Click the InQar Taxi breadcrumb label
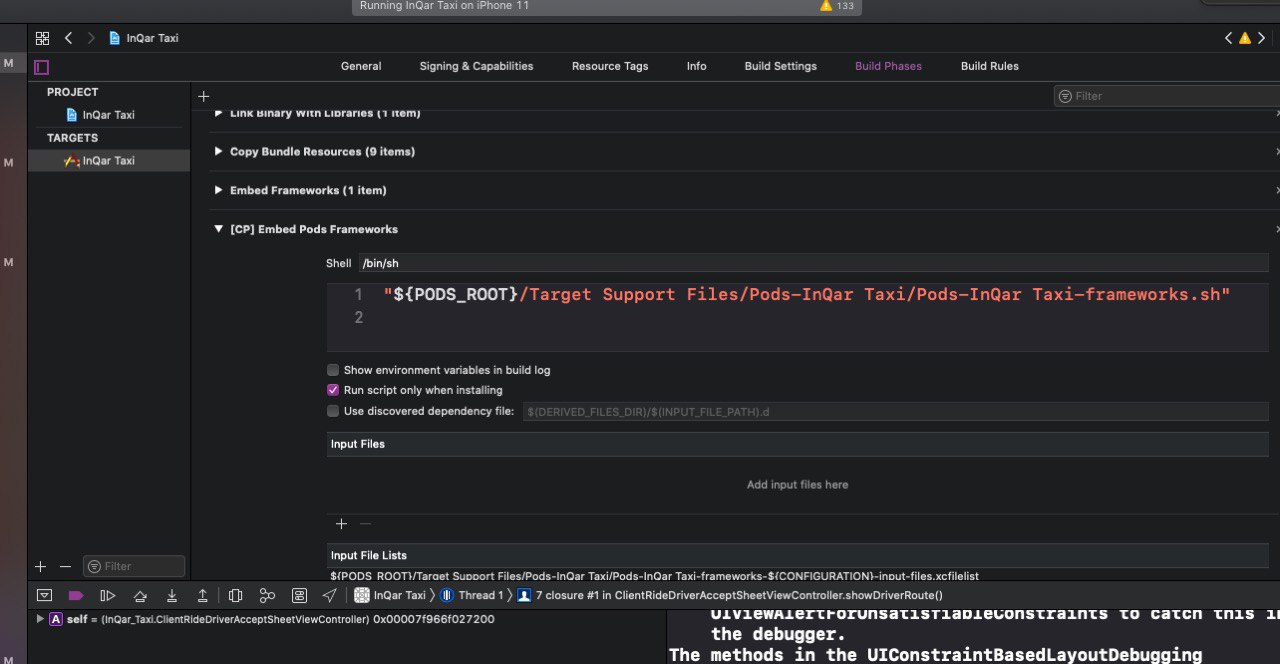The width and height of the screenshot is (1280, 664). 152,38
